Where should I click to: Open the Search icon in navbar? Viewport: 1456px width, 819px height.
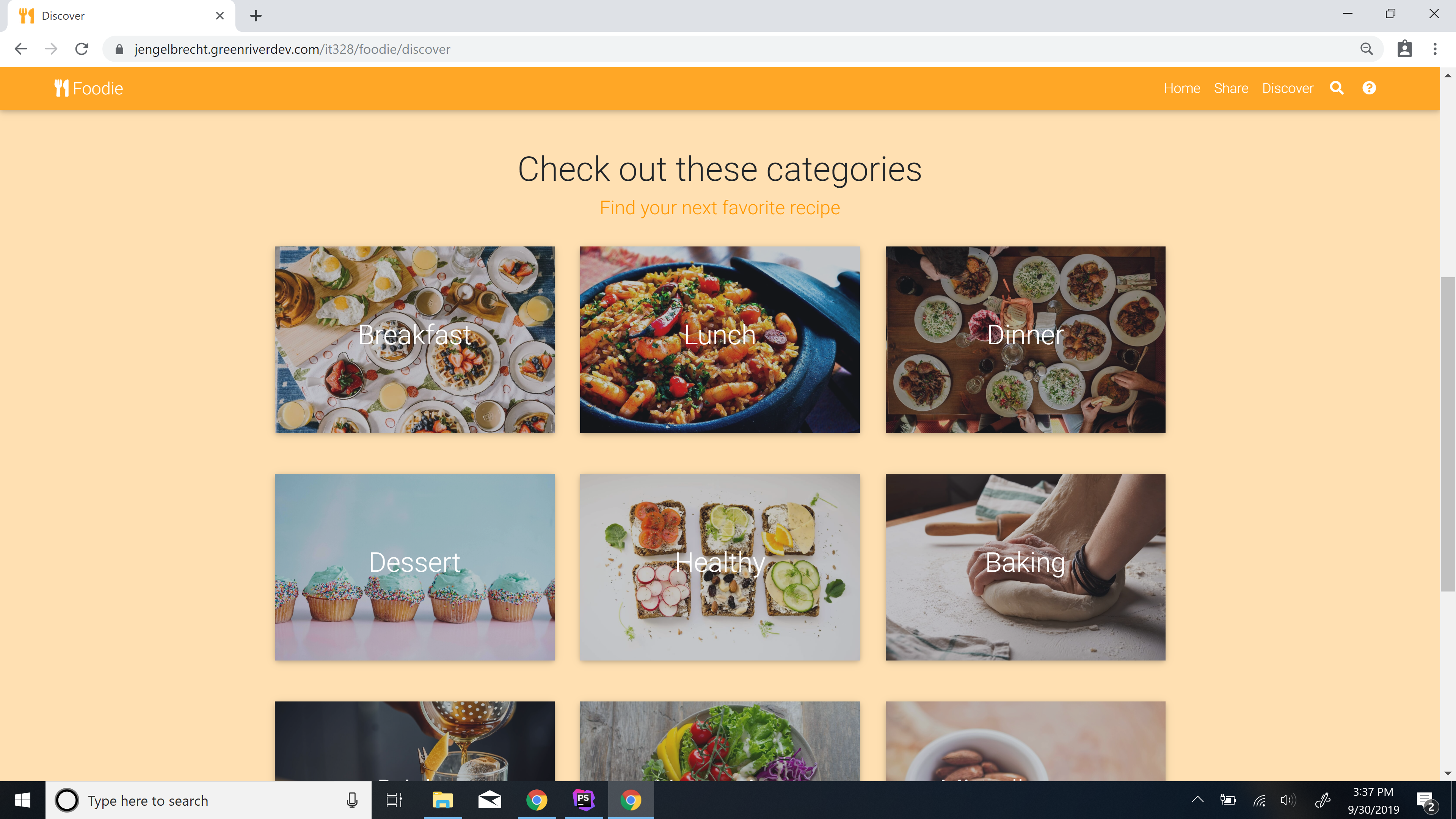click(1338, 88)
